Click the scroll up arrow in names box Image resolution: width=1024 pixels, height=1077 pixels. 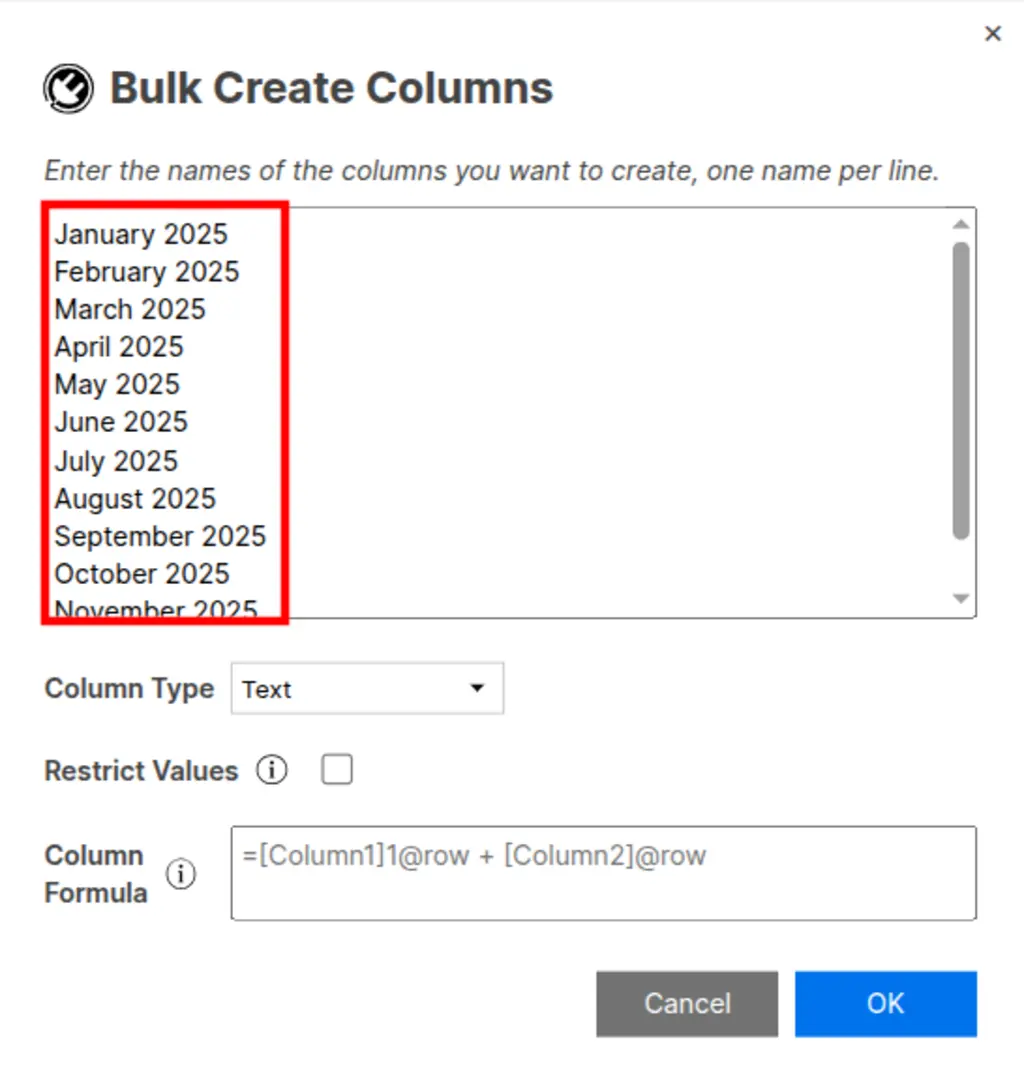(961, 224)
